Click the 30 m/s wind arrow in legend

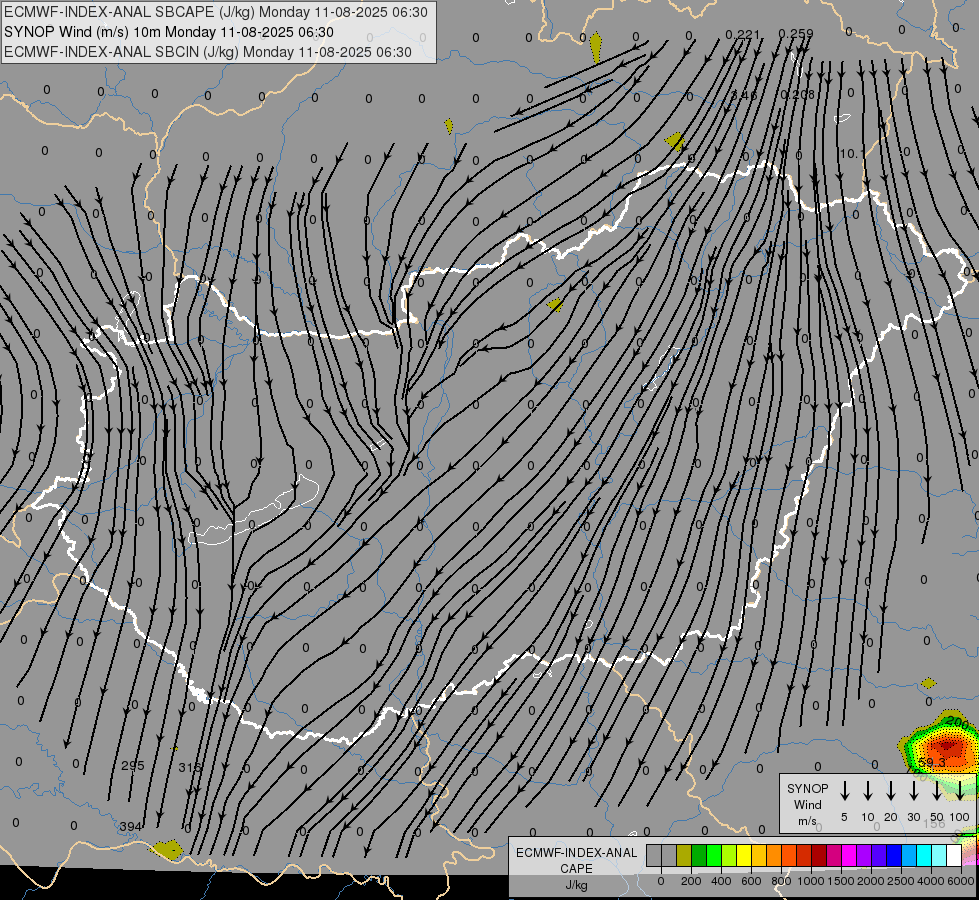click(913, 791)
